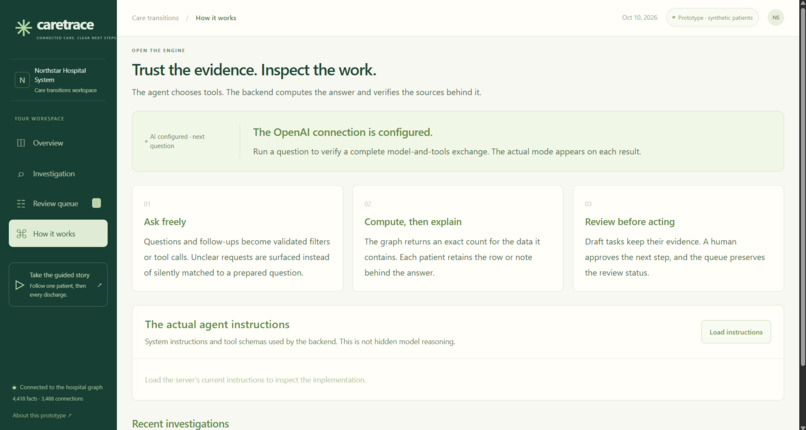806x430 pixels.
Task: Open the Overview workspace page
Action: 58,143
